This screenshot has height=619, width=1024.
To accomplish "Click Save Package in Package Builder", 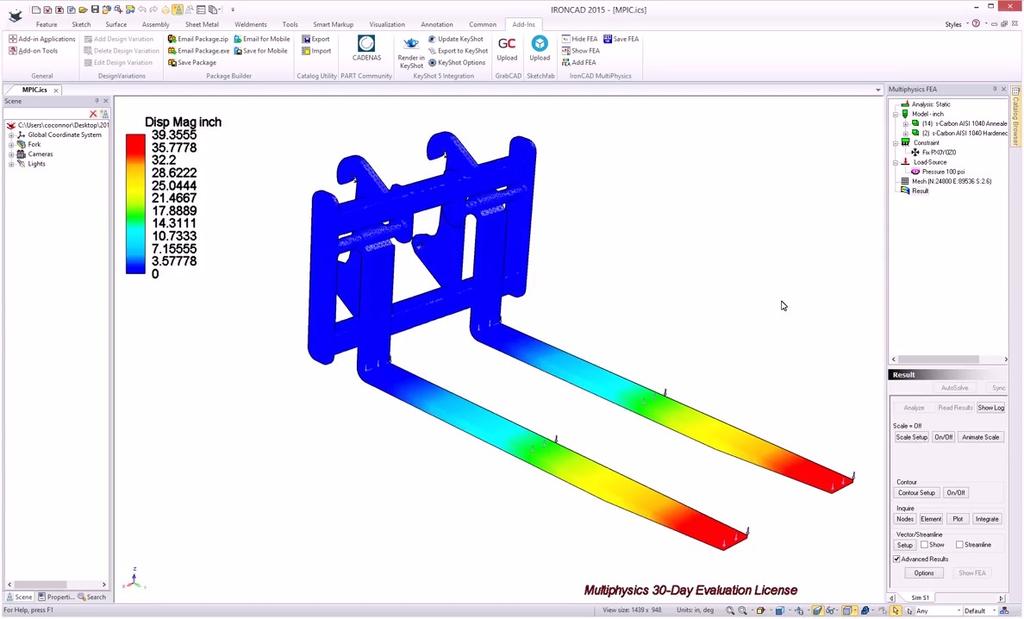I will tap(192, 63).
